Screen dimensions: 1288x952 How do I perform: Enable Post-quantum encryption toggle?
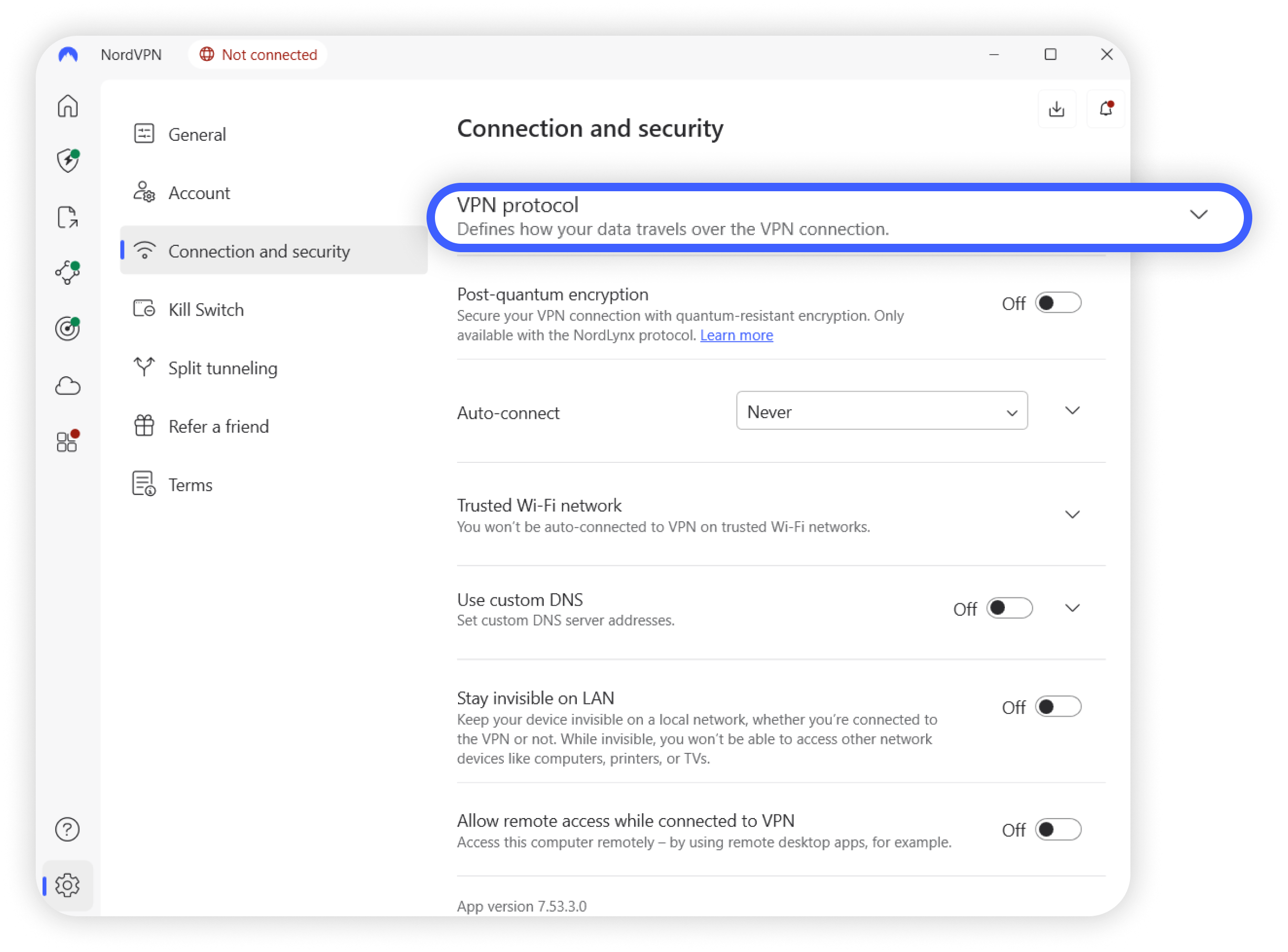(1057, 303)
